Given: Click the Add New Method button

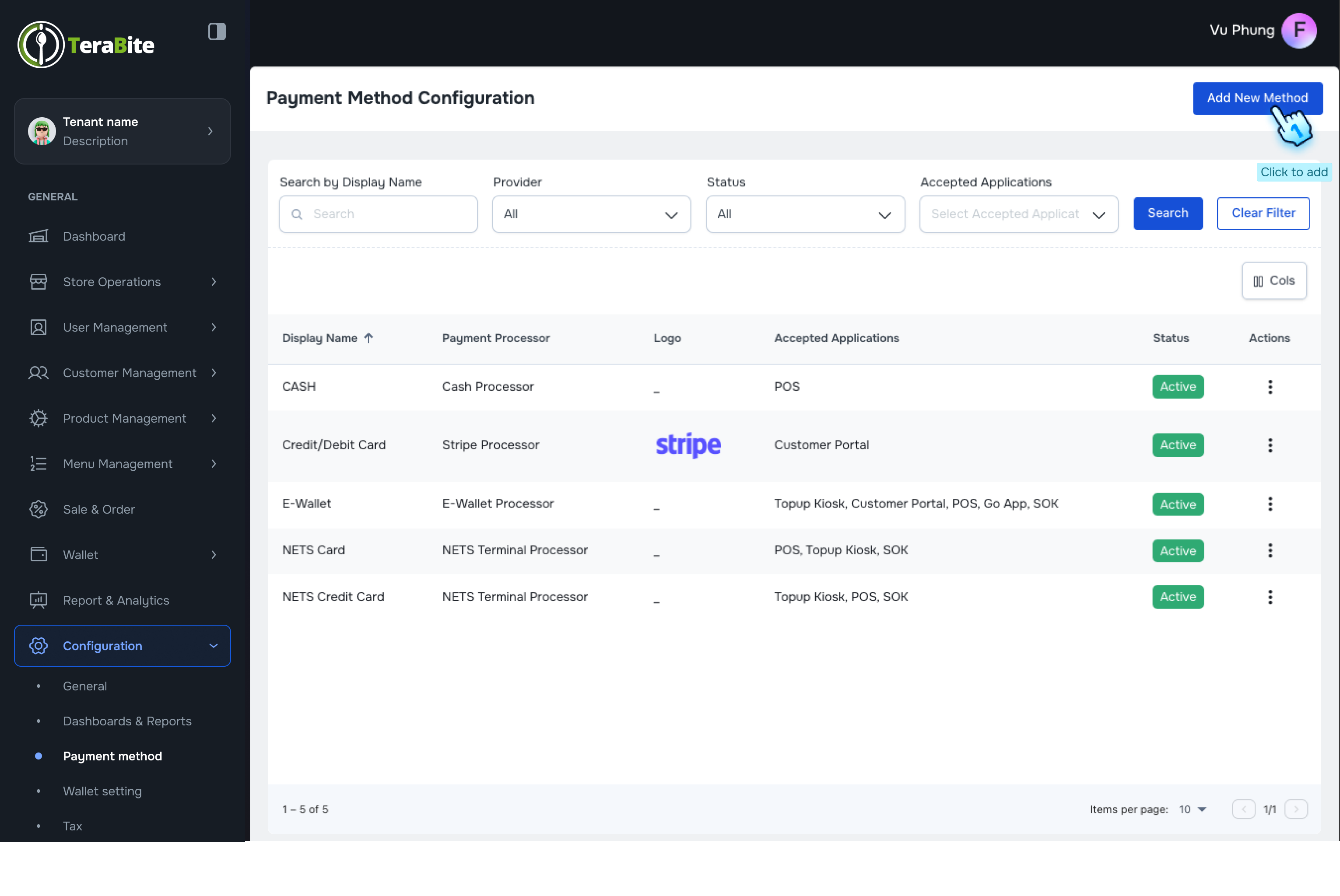Looking at the screenshot, I should pos(1257,98).
